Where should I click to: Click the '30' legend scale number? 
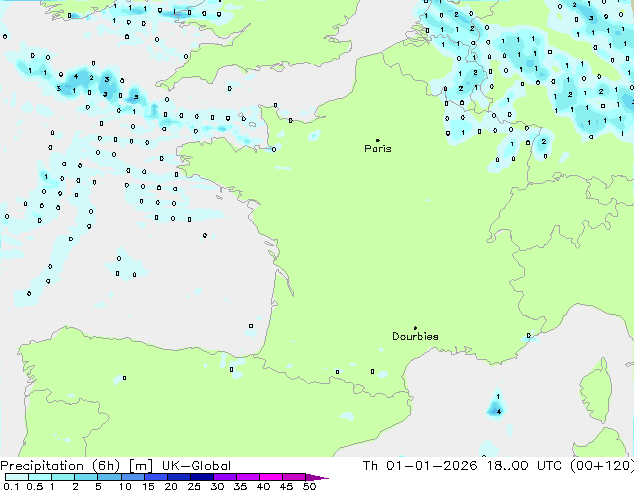(x=218, y=486)
